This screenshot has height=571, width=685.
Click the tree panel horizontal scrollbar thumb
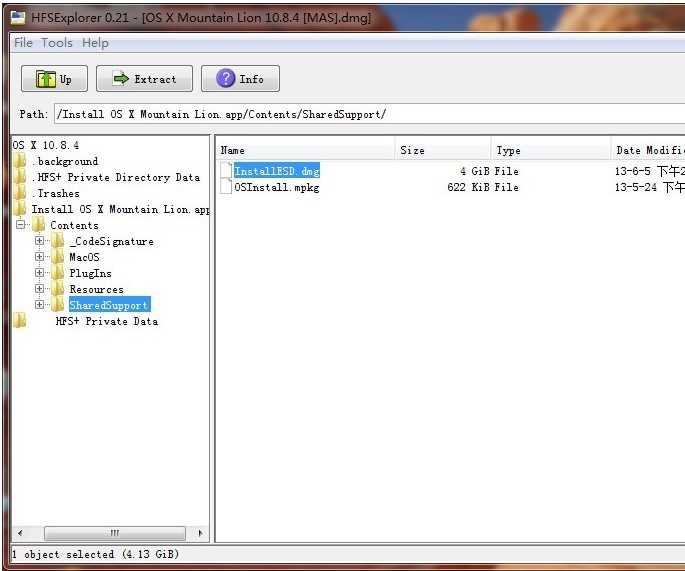[114, 533]
